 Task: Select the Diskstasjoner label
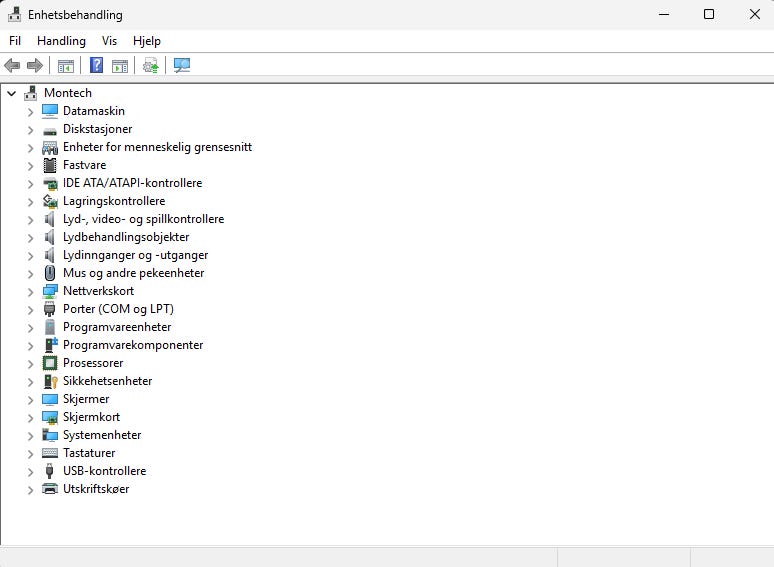tap(97, 129)
